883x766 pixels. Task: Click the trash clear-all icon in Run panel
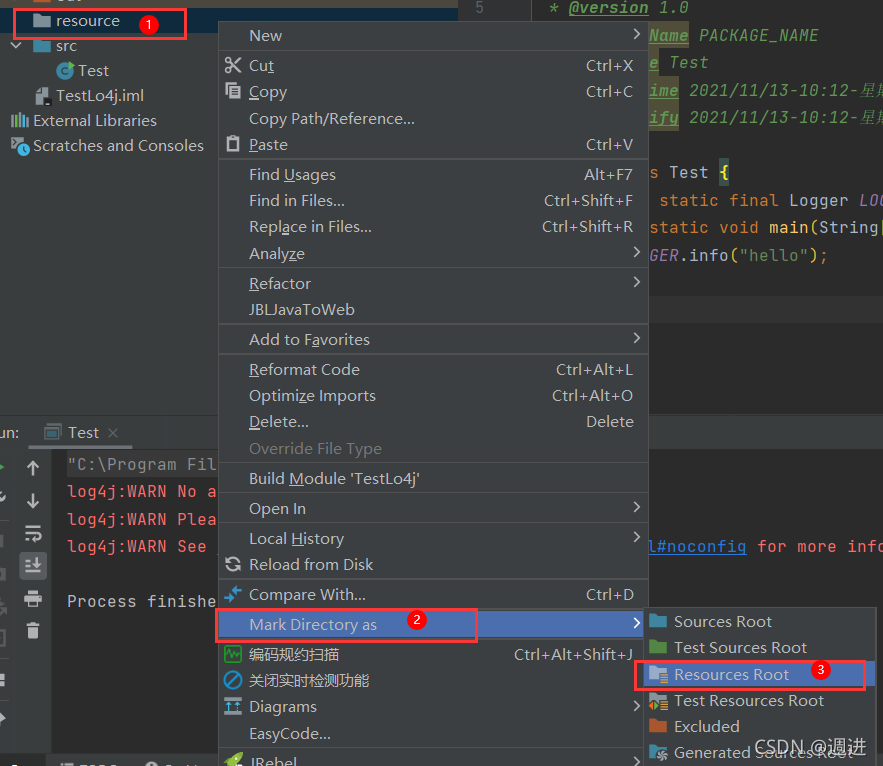pyautogui.click(x=33, y=630)
